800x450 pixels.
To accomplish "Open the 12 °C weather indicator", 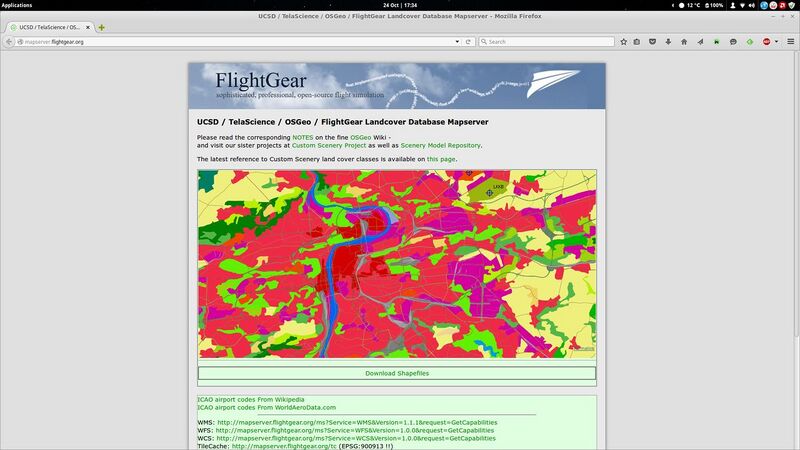I will point(689,5).
